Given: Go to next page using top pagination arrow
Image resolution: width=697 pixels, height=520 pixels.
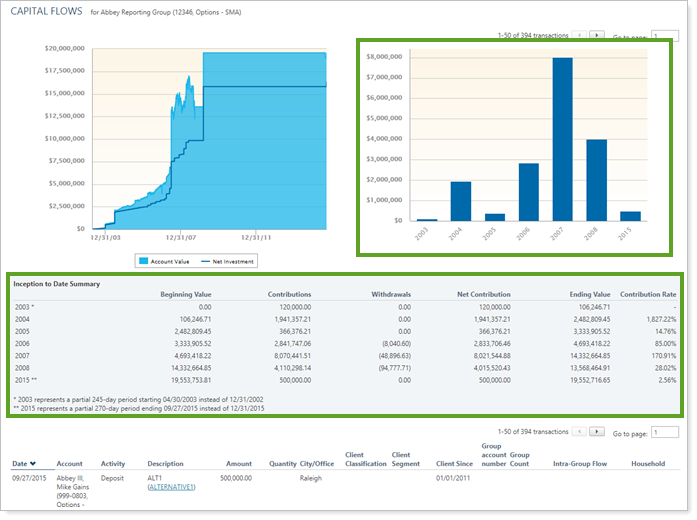Looking at the screenshot, I should click(x=597, y=35).
